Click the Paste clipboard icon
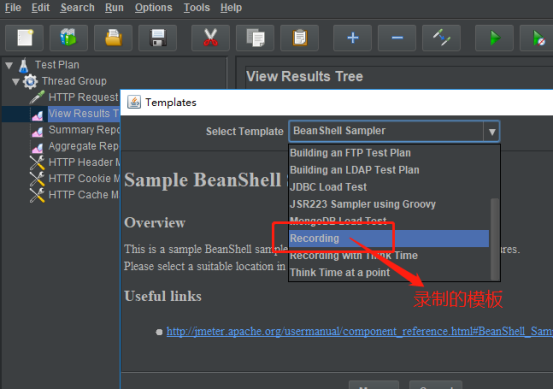This screenshot has width=554, height=389. (x=300, y=38)
